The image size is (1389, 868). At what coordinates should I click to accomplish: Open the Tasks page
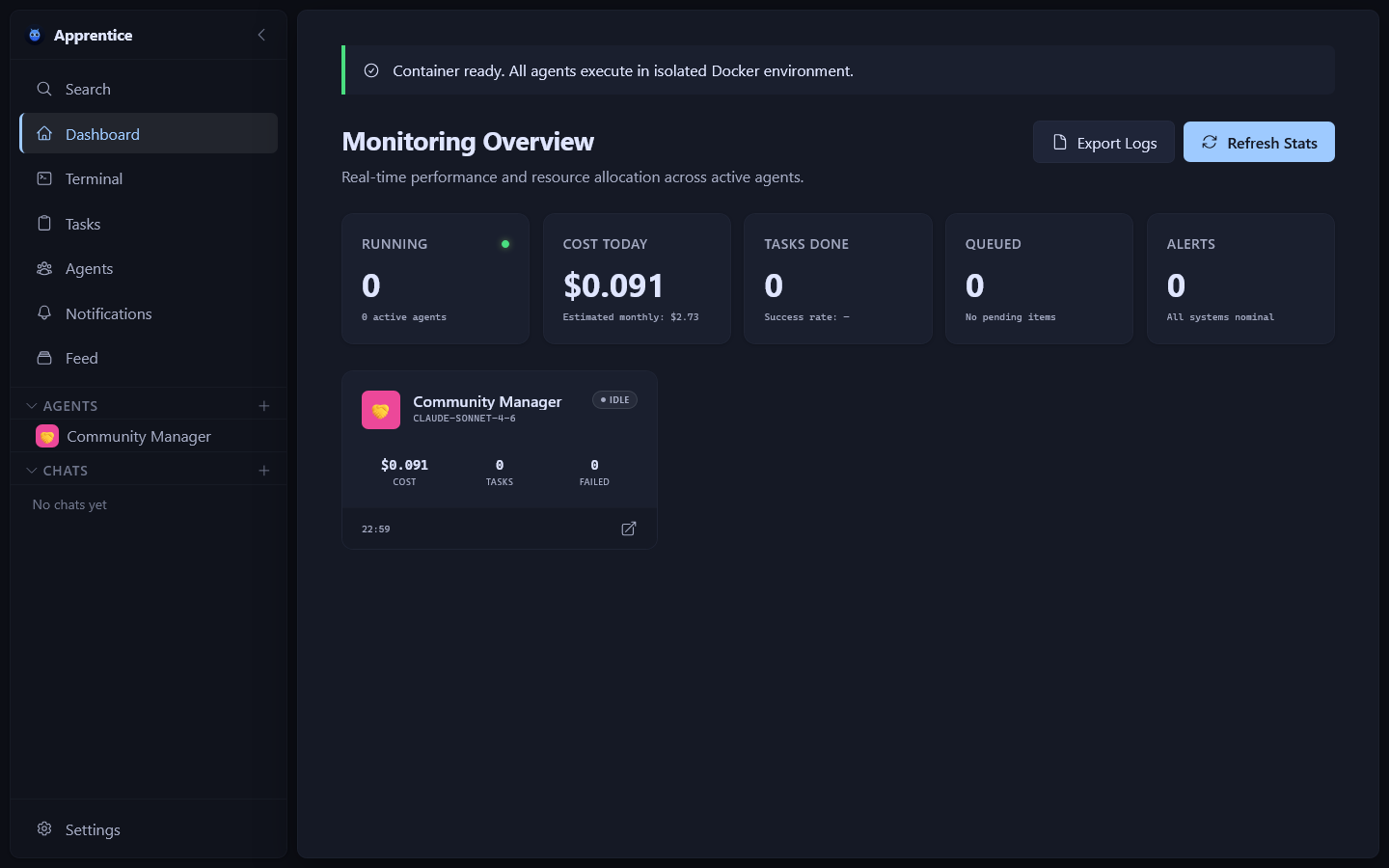[149, 224]
